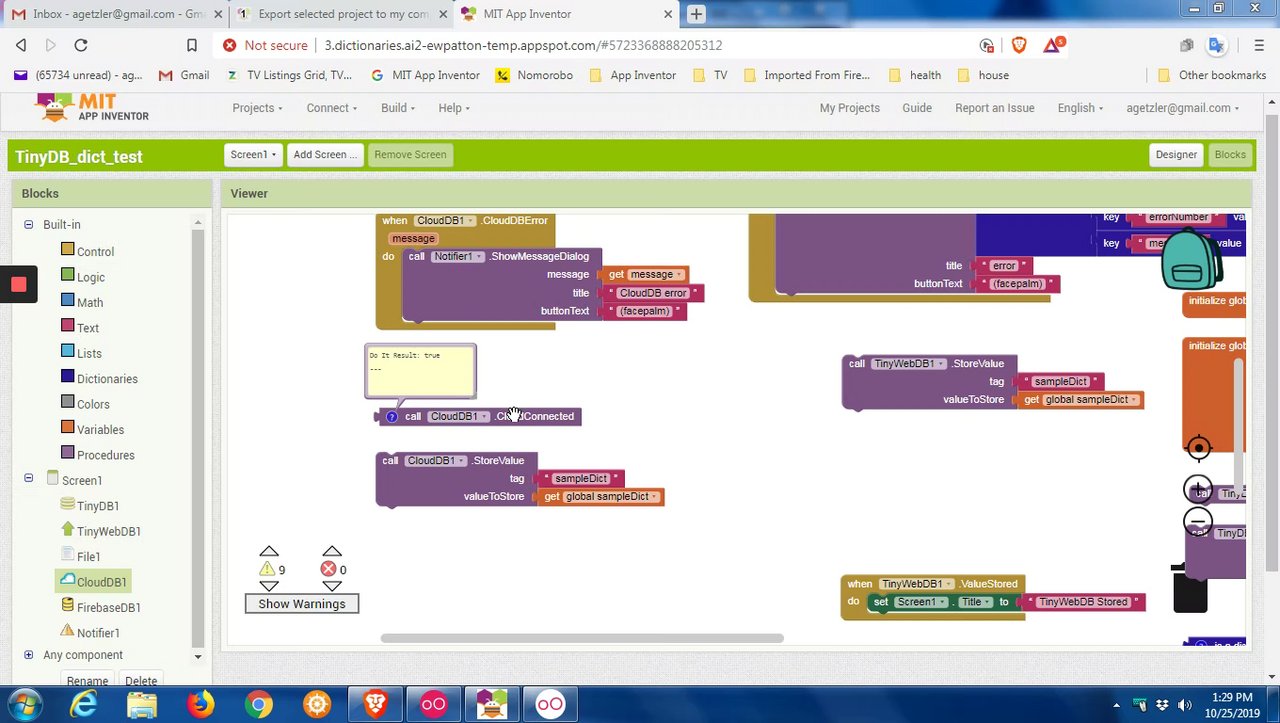The image size is (1280, 723).
Task: Zoom in with the plus control
Action: pyautogui.click(x=1198, y=489)
